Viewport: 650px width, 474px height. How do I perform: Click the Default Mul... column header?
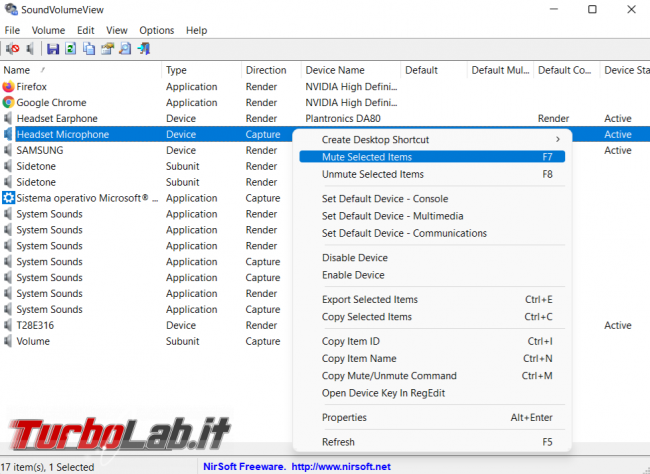click(500, 70)
